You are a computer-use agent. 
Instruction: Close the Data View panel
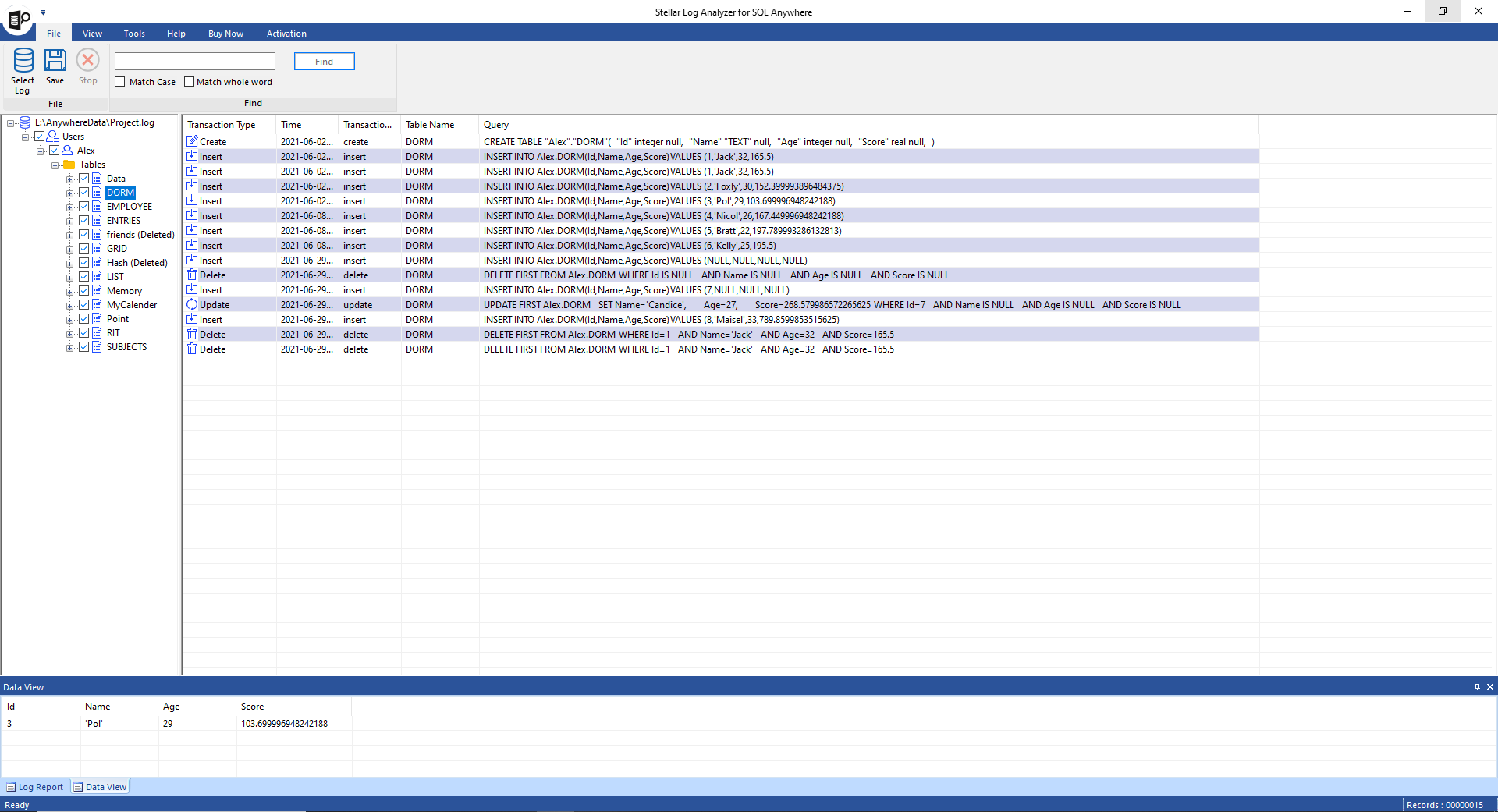click(1490, 687)
